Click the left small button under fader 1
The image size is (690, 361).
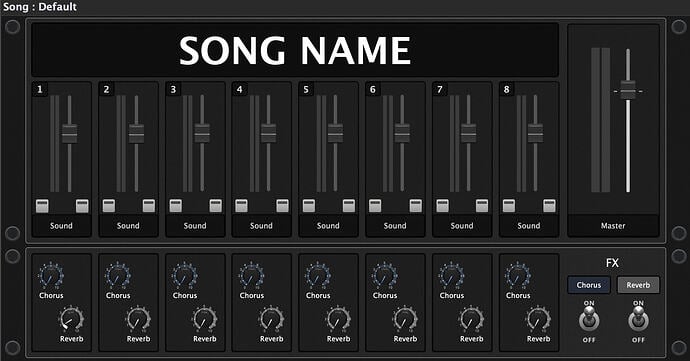pyautogui.click(x=42, y=206)
